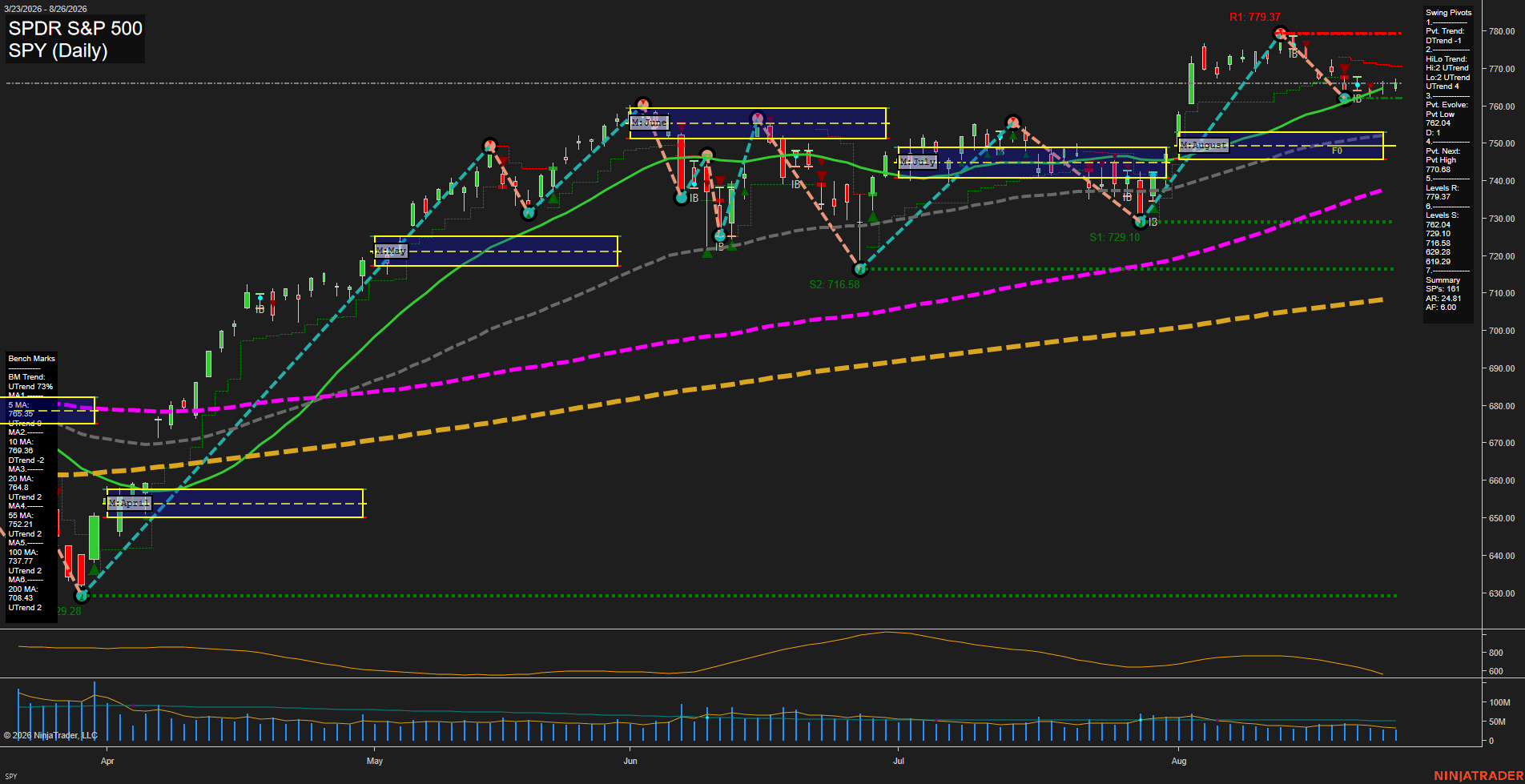
Task: Click the 100M volume axis label
Action: coord(1499,702)
